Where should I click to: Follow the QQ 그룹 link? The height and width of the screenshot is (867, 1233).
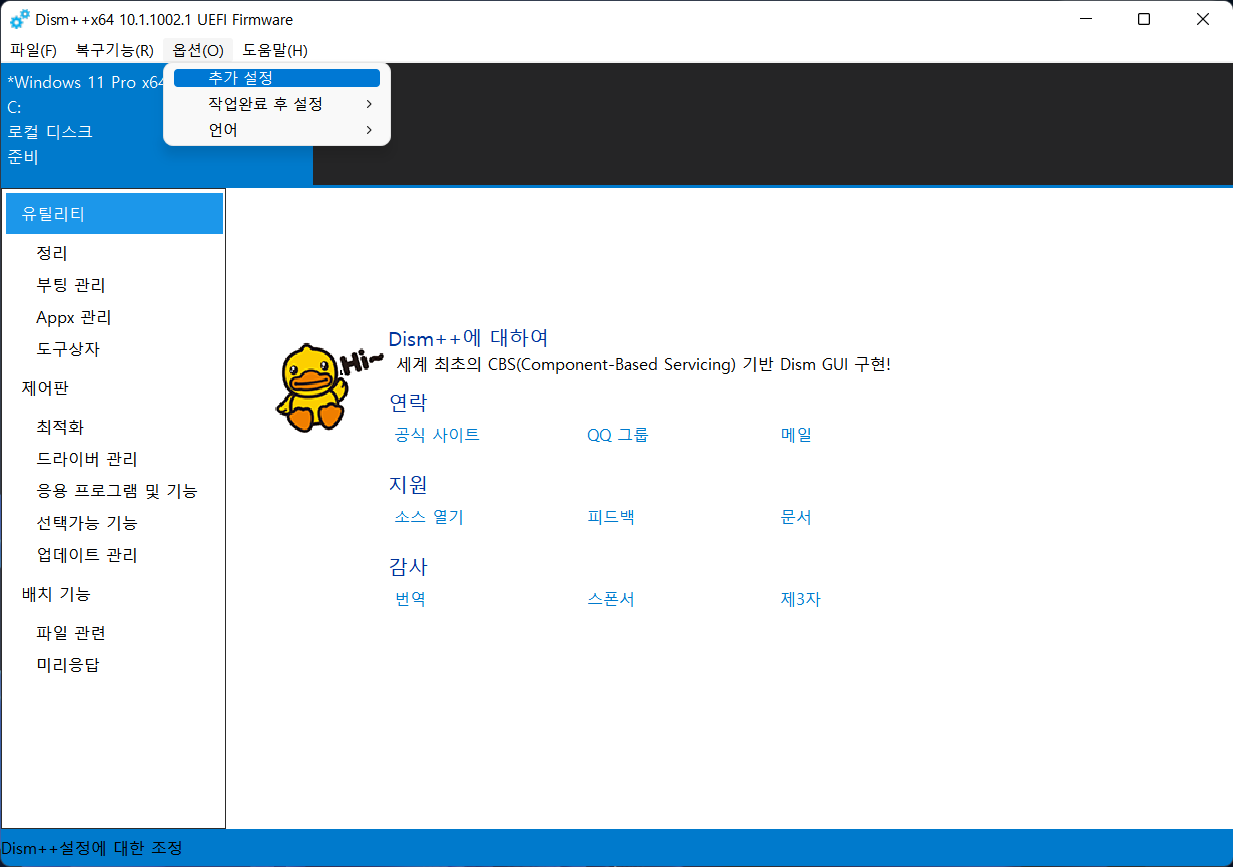tap(618, 435)
